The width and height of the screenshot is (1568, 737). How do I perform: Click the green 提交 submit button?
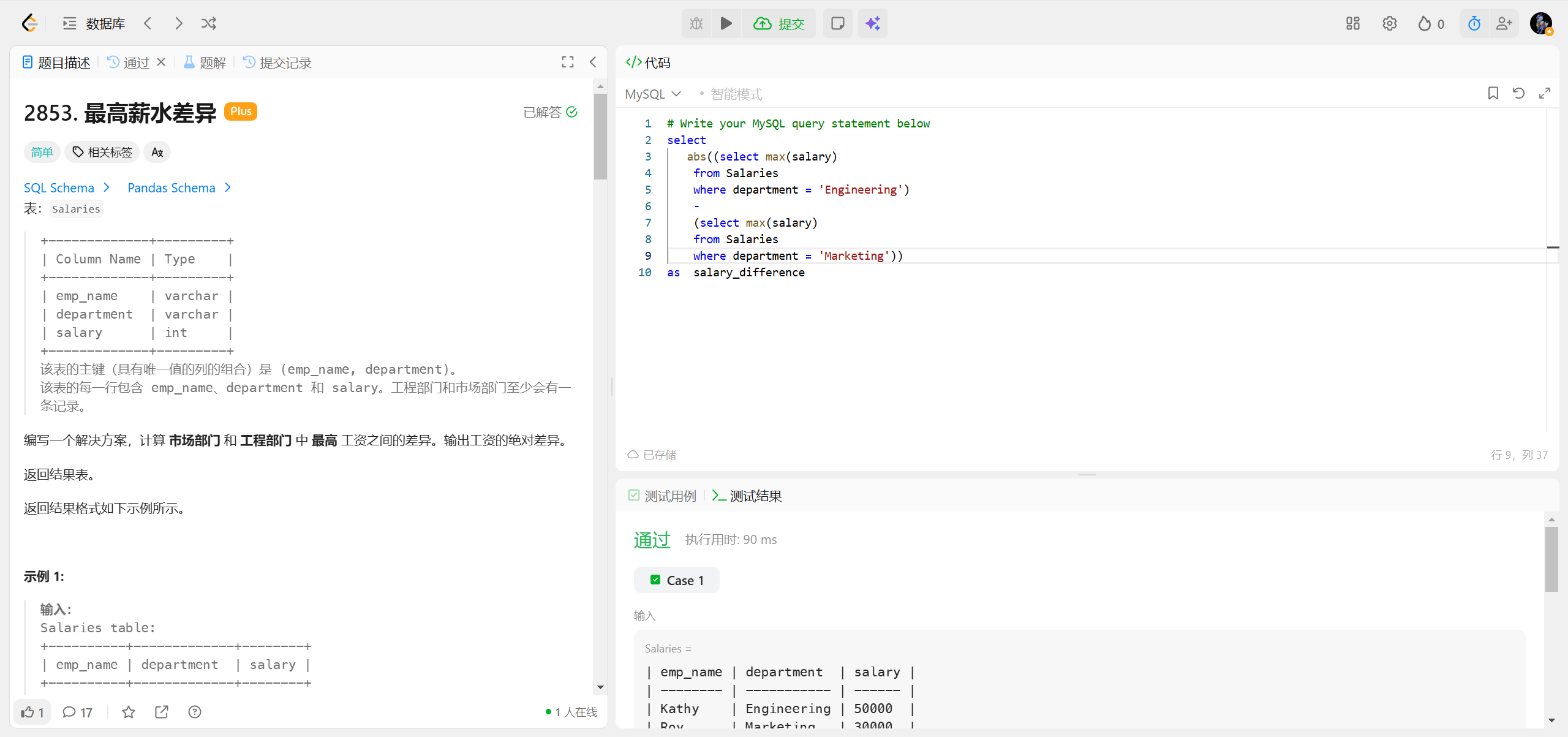coord(778,23)
